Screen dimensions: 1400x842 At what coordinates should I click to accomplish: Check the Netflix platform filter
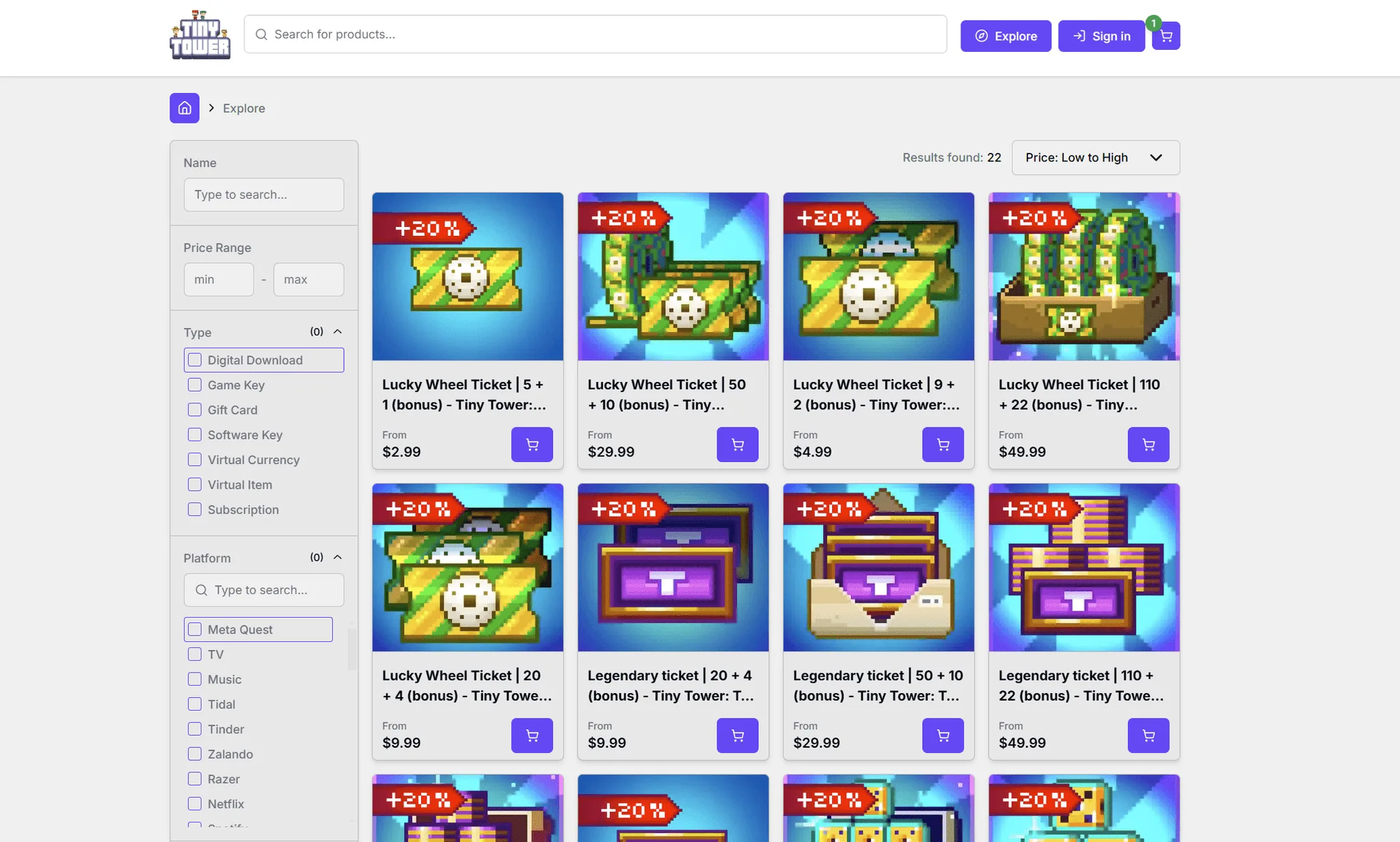click(x=195, y=804)
